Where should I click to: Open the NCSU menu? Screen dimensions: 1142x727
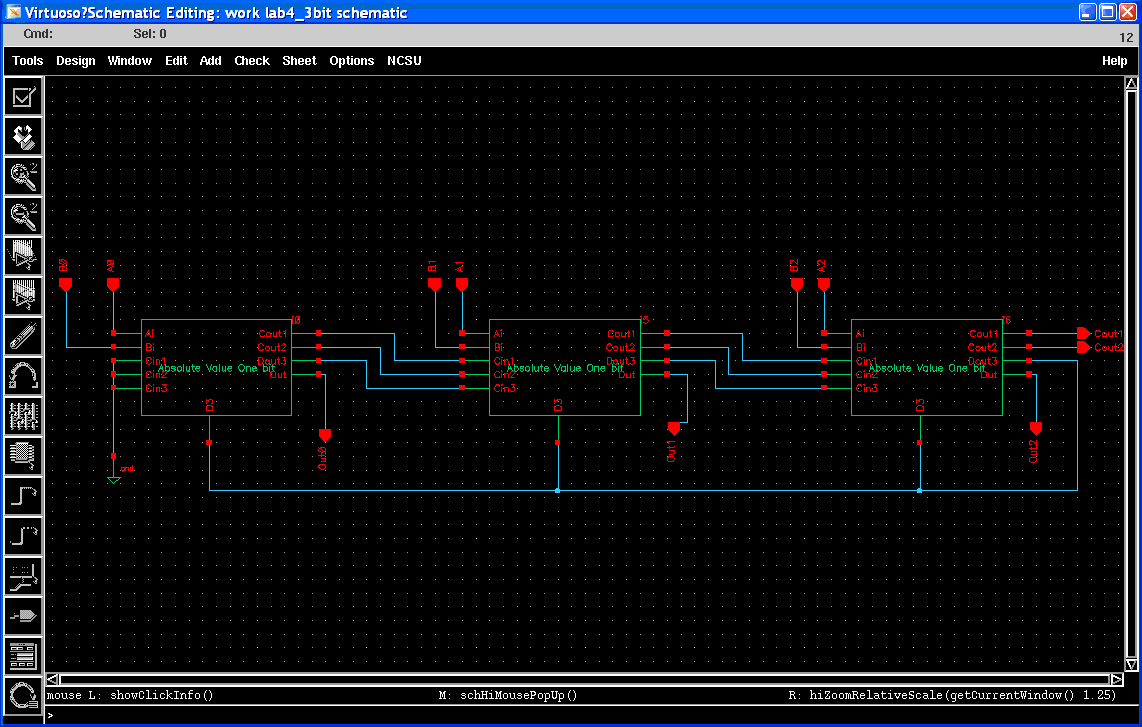point(404,61)
